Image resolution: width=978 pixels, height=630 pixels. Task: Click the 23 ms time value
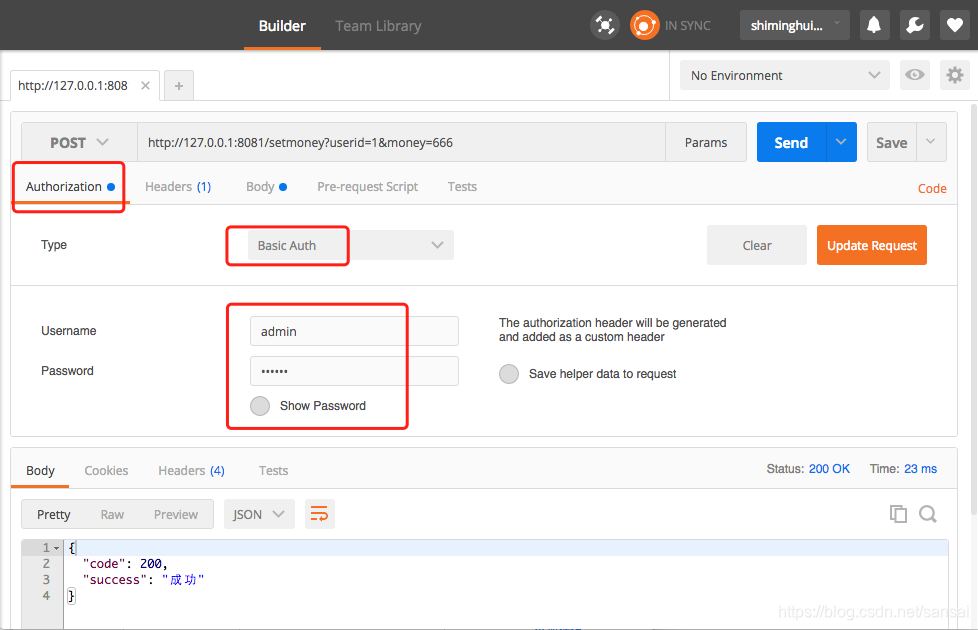(x=920, y=468)
